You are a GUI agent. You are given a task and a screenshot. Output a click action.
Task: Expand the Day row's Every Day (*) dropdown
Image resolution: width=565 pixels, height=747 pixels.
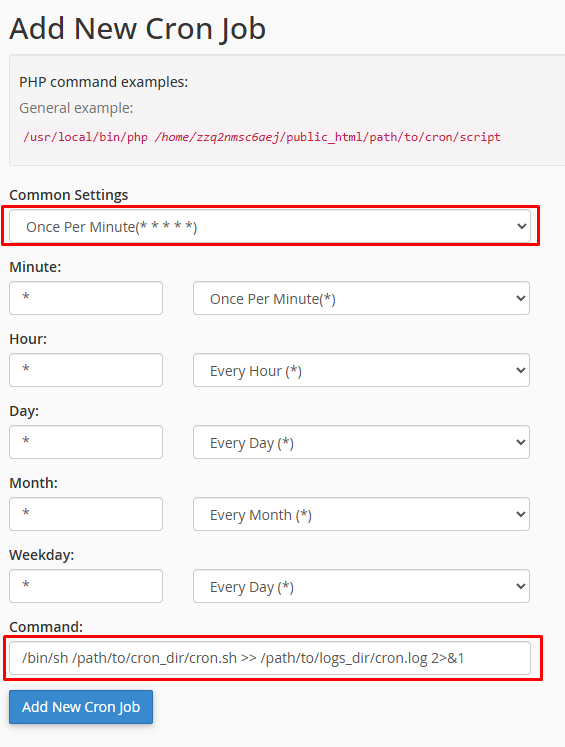point(361,442)
